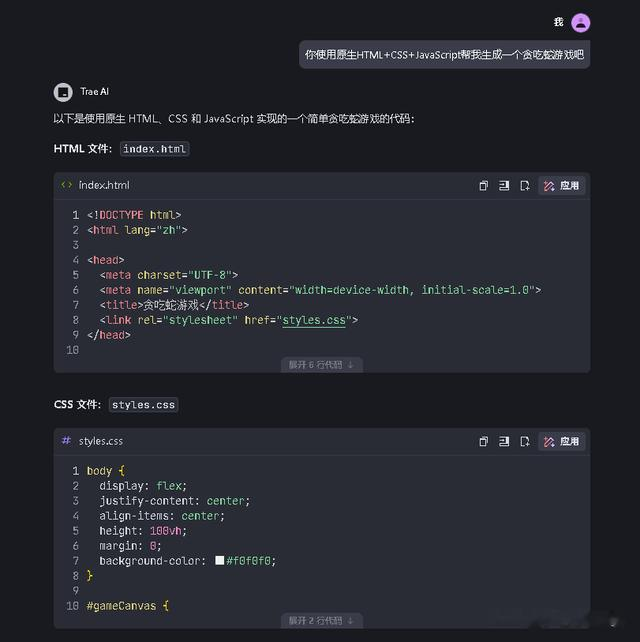
Task: Click the 'meta charset="UTF-8"' line
Action: tap(169, 275)
